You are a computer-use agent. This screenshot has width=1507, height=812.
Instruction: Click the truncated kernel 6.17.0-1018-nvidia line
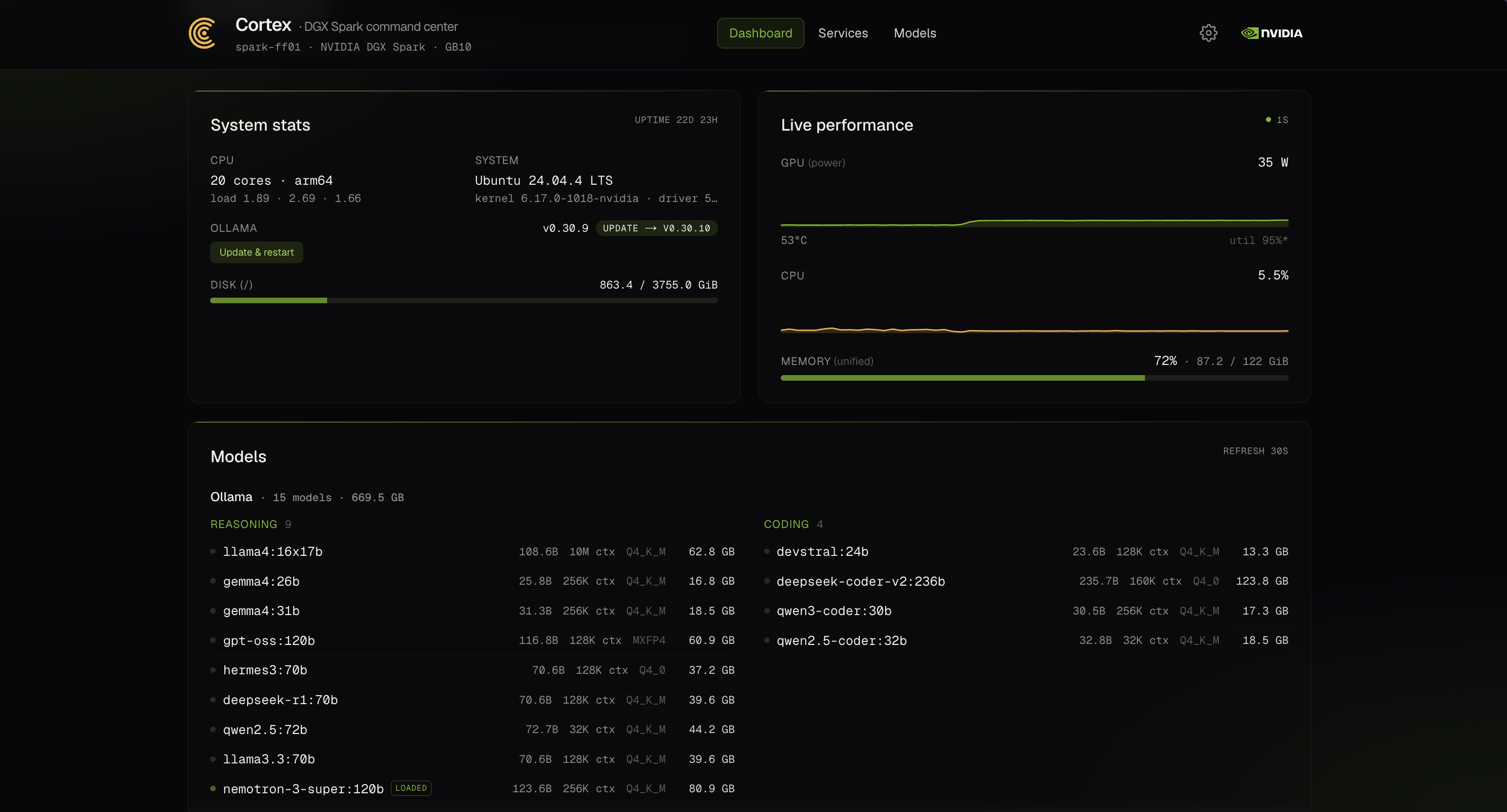click(596, 198)
